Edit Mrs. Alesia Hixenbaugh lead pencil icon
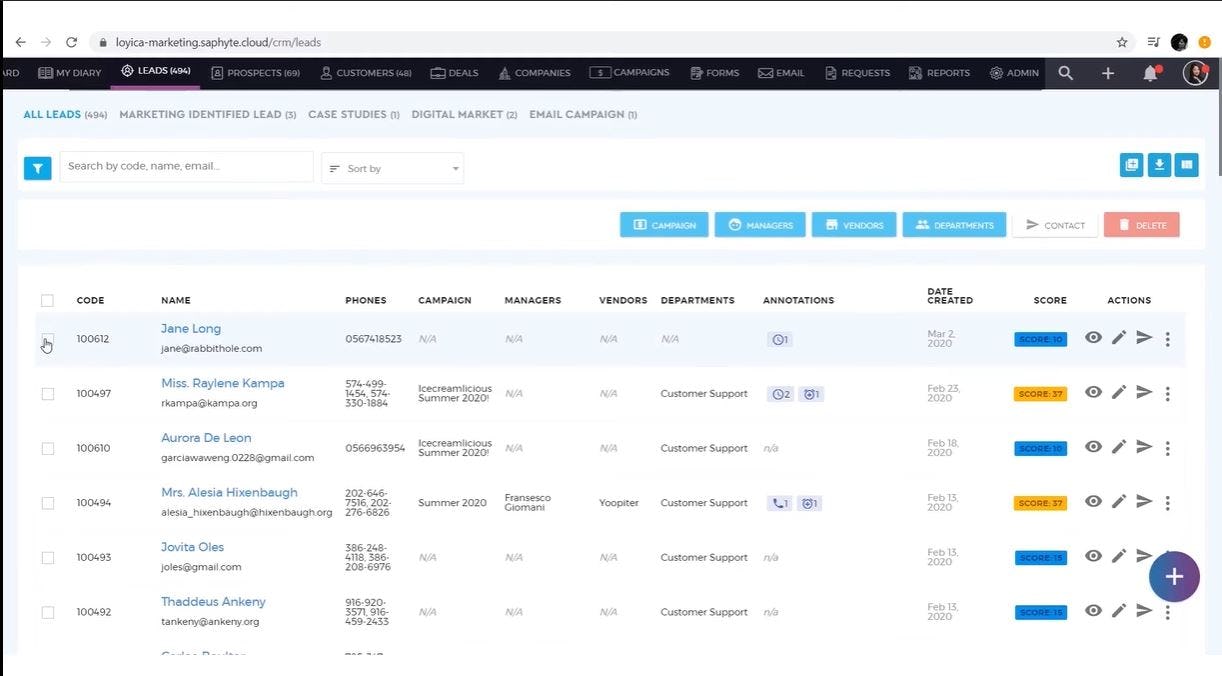1222x676 pixels. (1119, 502)
